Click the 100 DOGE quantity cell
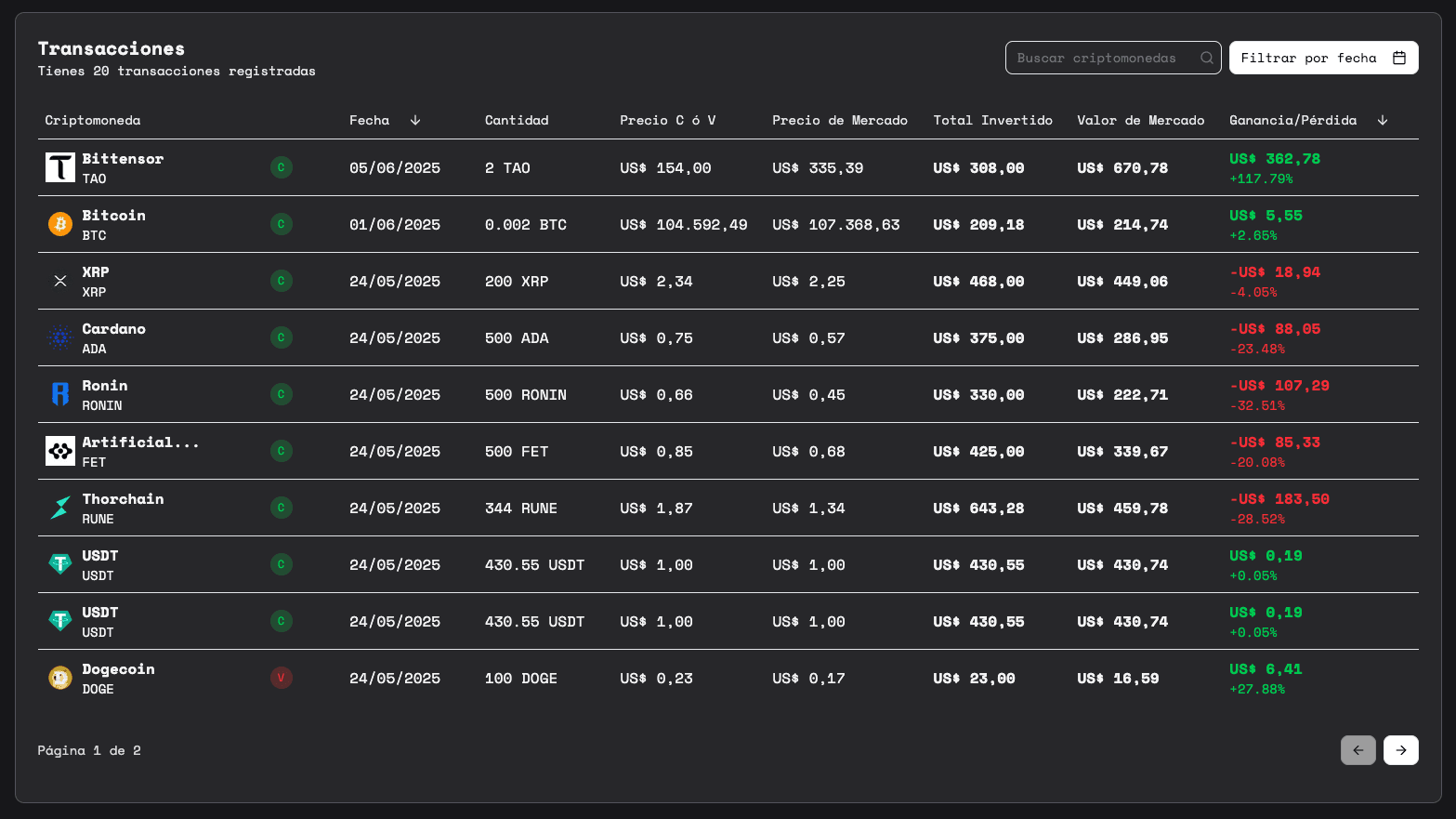Screen dimensions: 1456x819 521,679
